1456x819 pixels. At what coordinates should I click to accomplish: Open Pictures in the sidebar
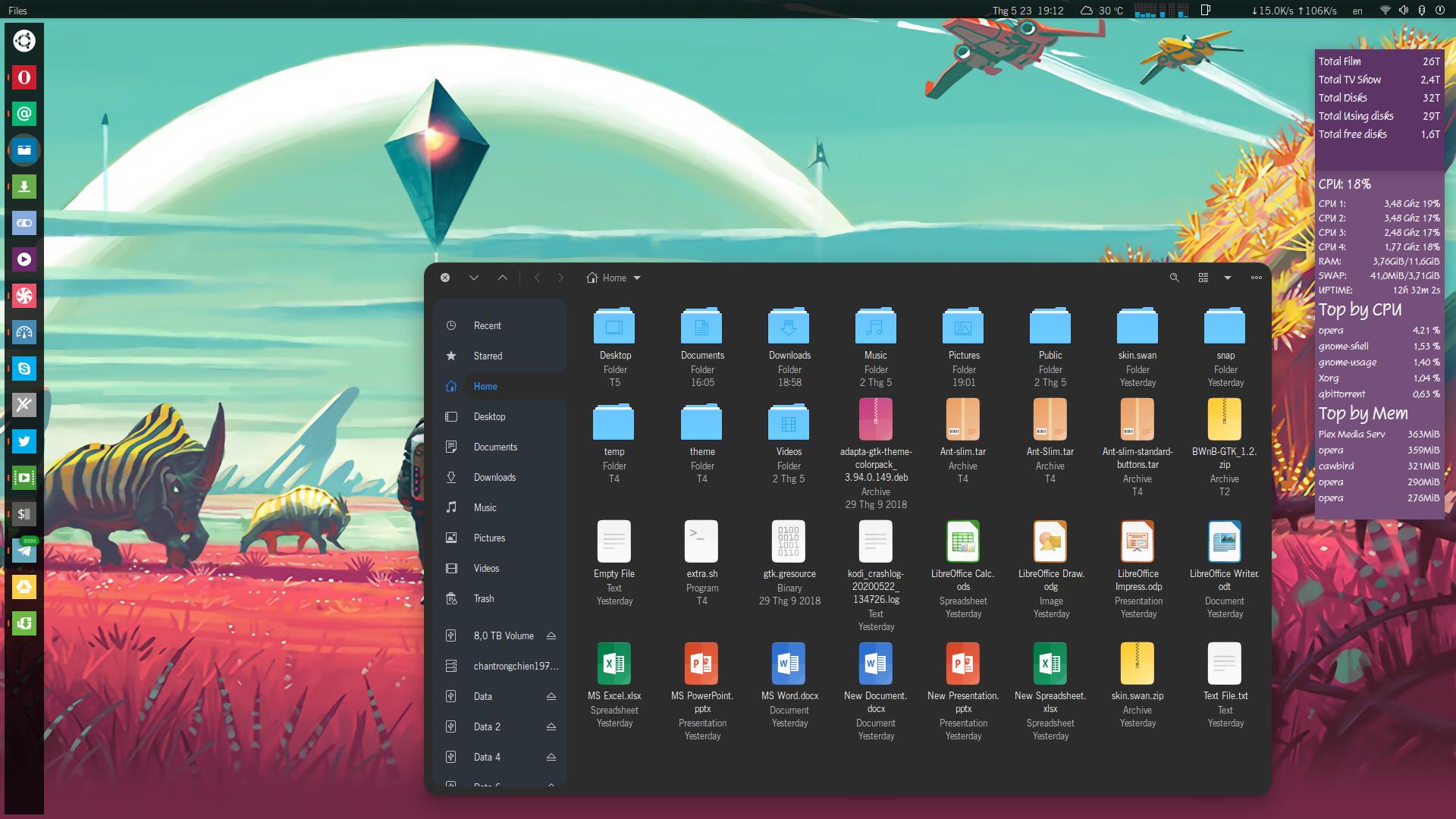click(500, 538)
